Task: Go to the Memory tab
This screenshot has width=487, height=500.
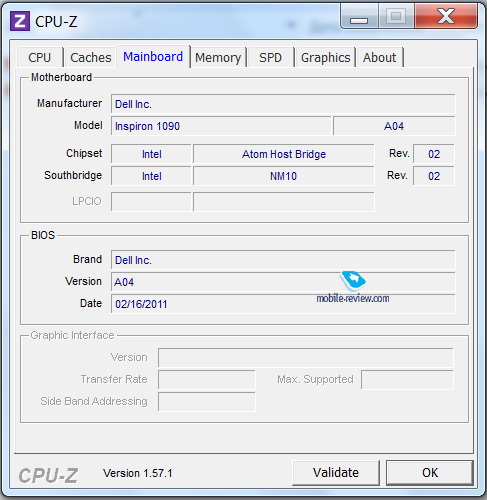Action: 218,57
